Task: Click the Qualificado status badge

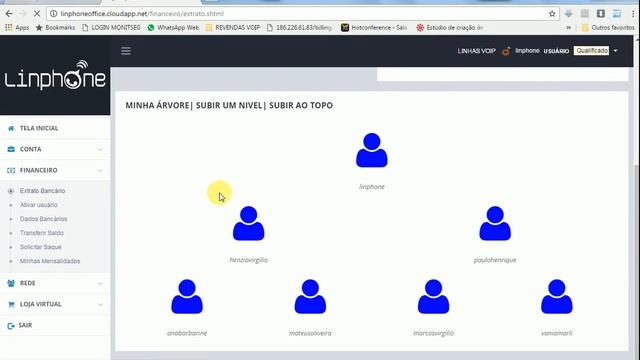Action: pos(591,51)
